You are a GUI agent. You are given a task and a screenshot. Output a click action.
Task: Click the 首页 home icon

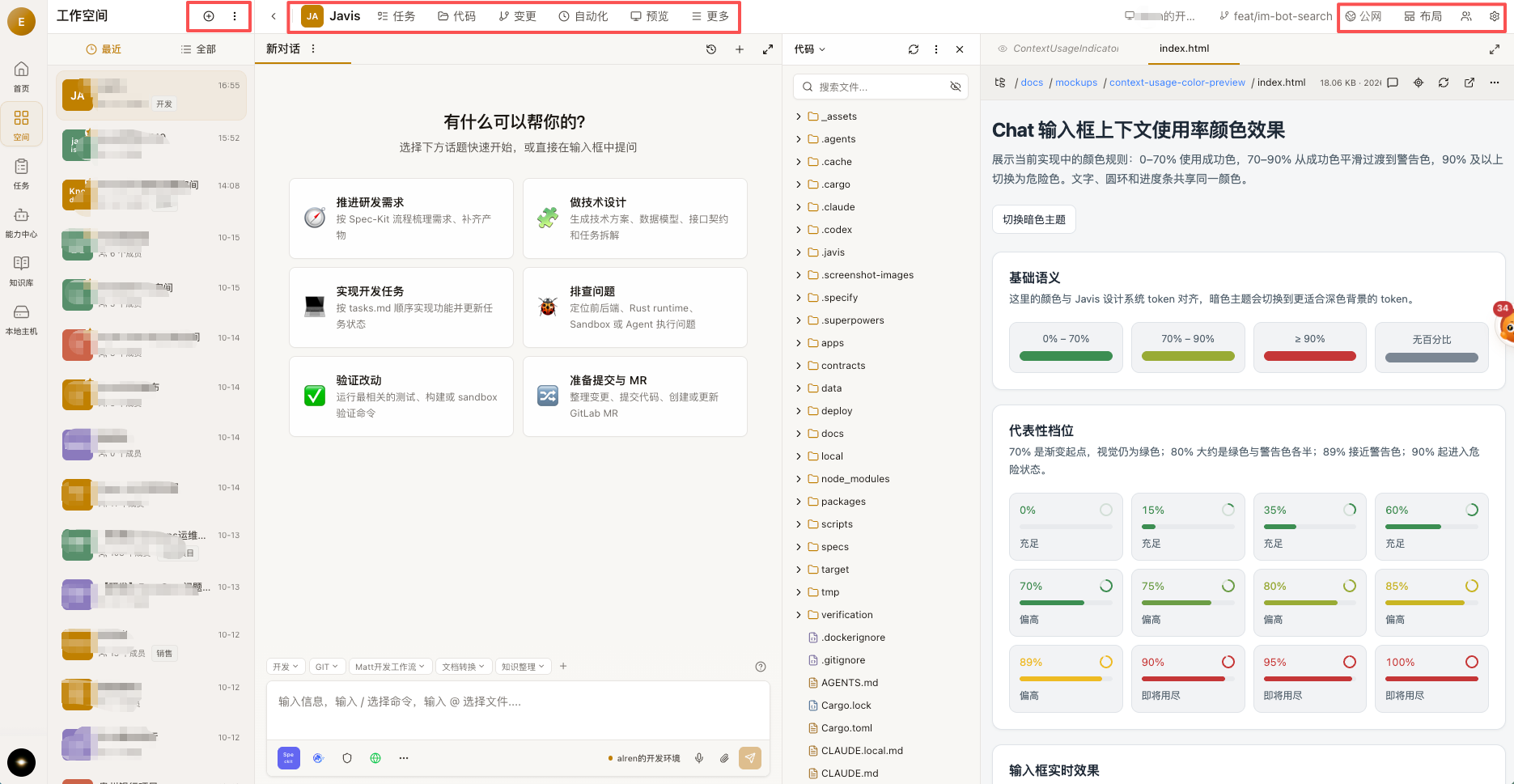click(22, 77)
